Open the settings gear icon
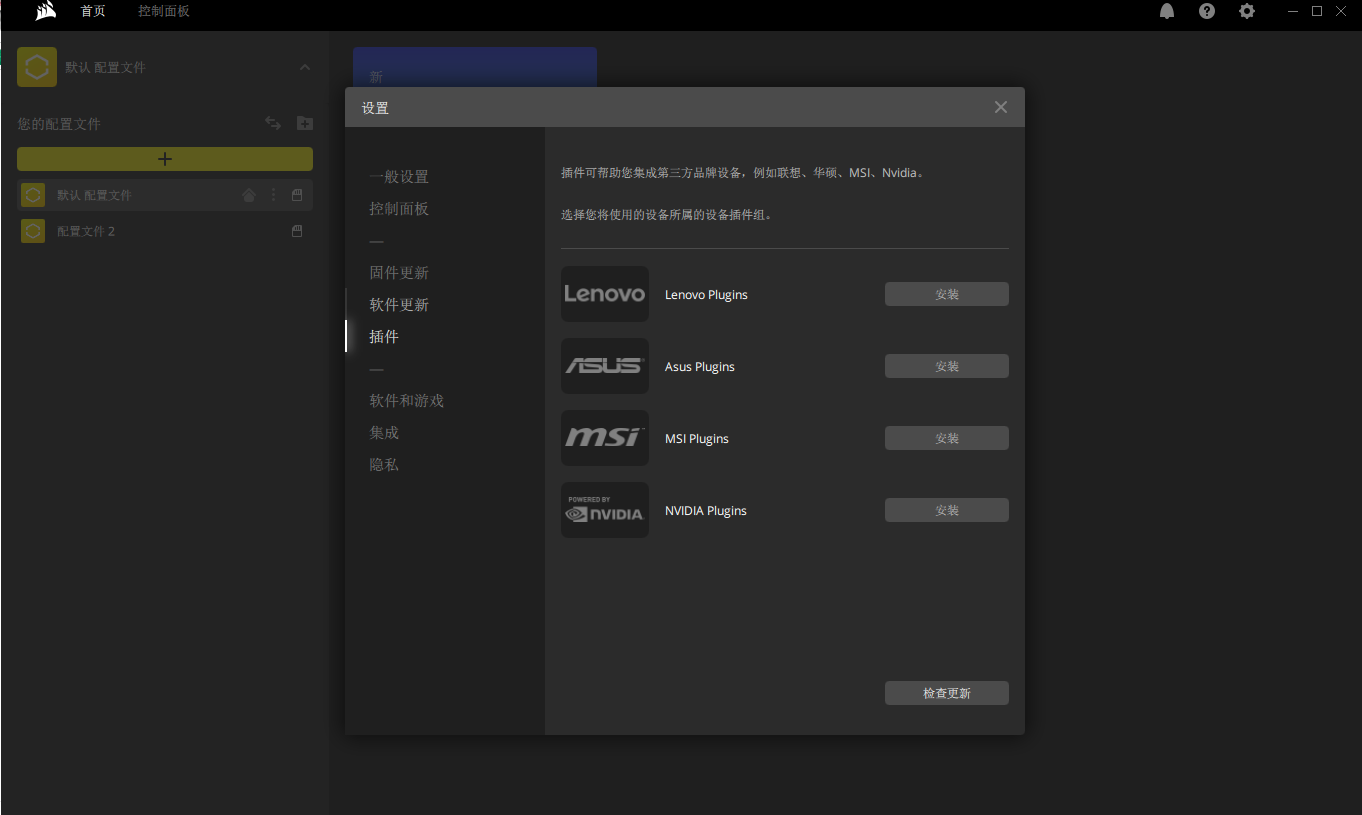The image size is (1362, 815). point(1247,11)
